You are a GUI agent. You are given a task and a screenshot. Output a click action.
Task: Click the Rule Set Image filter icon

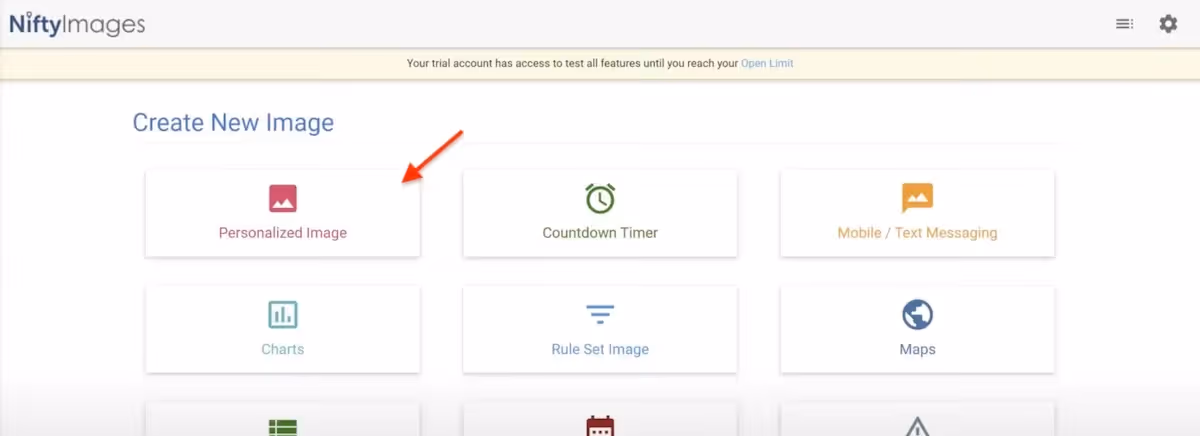point(600,315)
